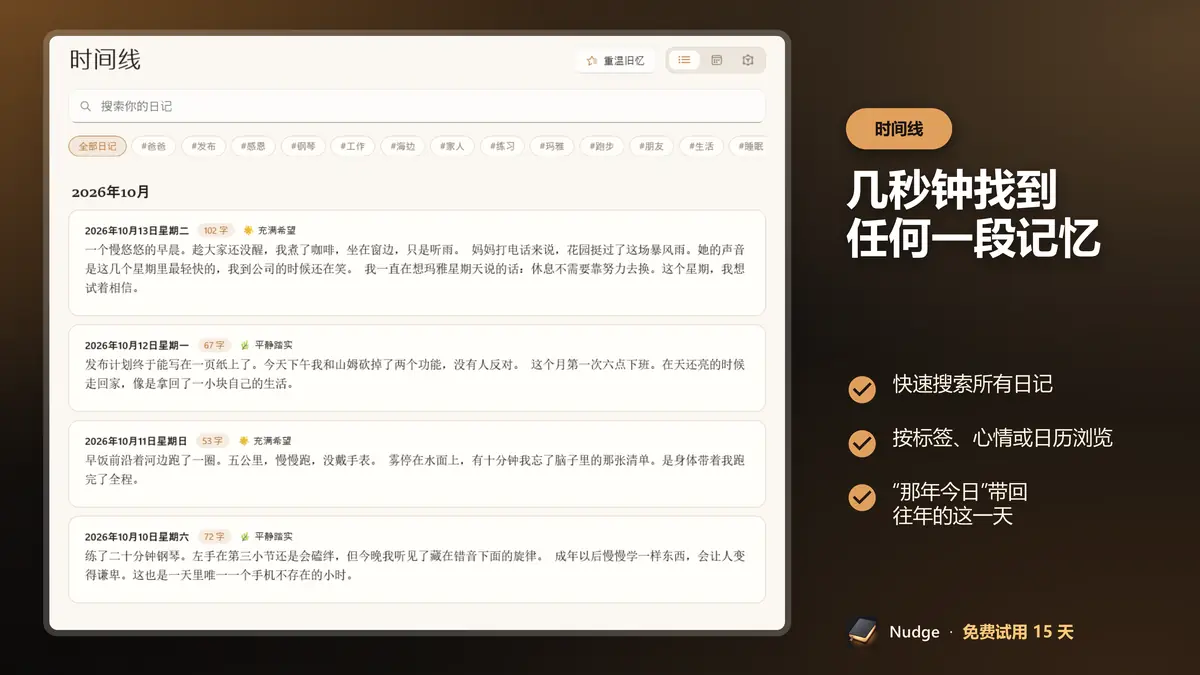Click the sun mood icon on October 11
1200x675 pixels.
point(243,440)
